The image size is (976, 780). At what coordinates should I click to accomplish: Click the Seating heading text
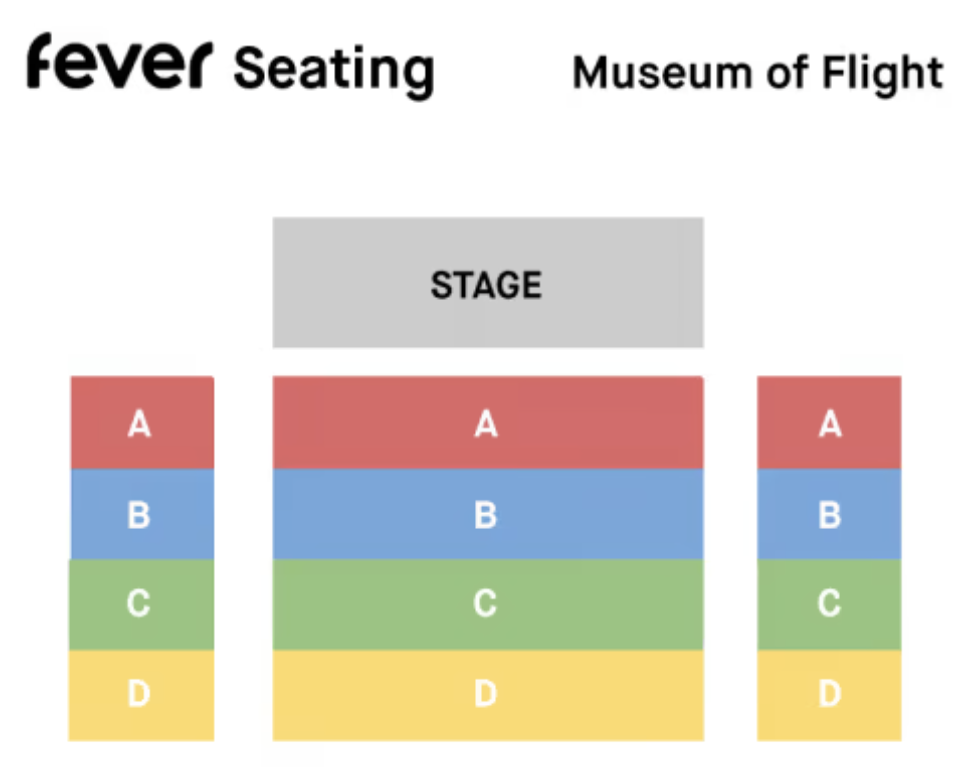(x=333, y=70)
